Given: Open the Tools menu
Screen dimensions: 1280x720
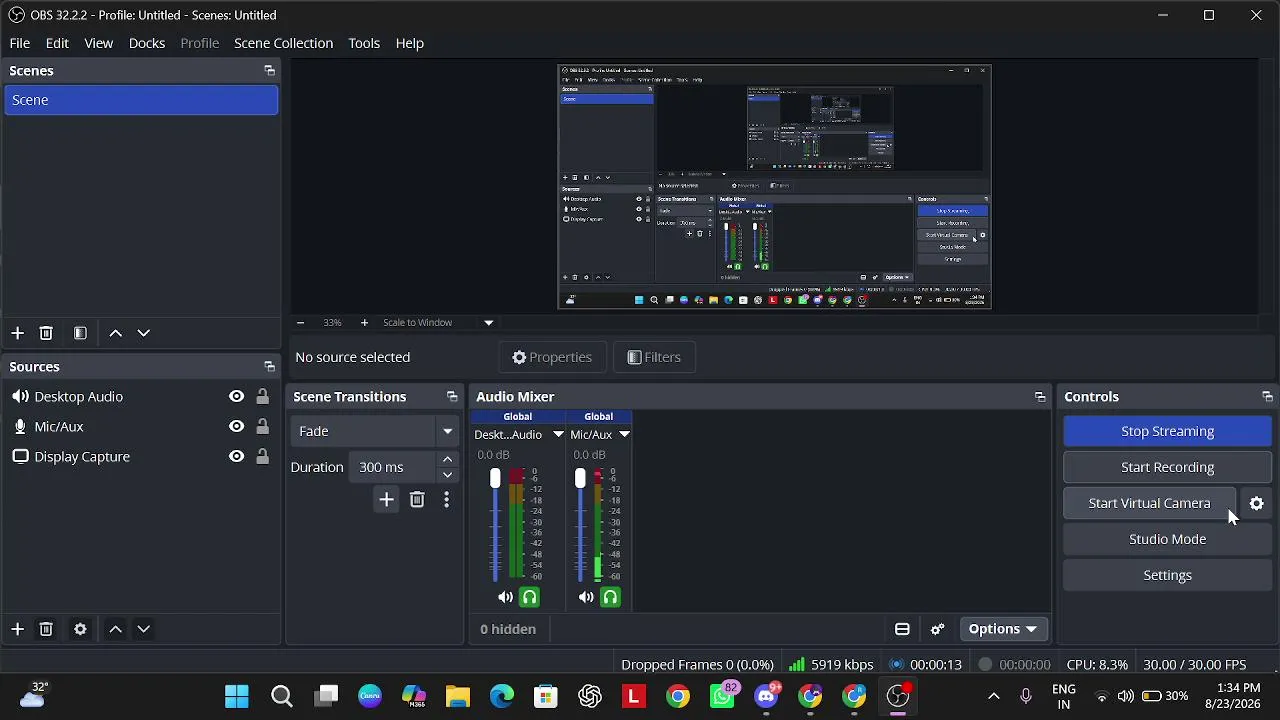Looking at the screenshot, I should click(364, 43).
